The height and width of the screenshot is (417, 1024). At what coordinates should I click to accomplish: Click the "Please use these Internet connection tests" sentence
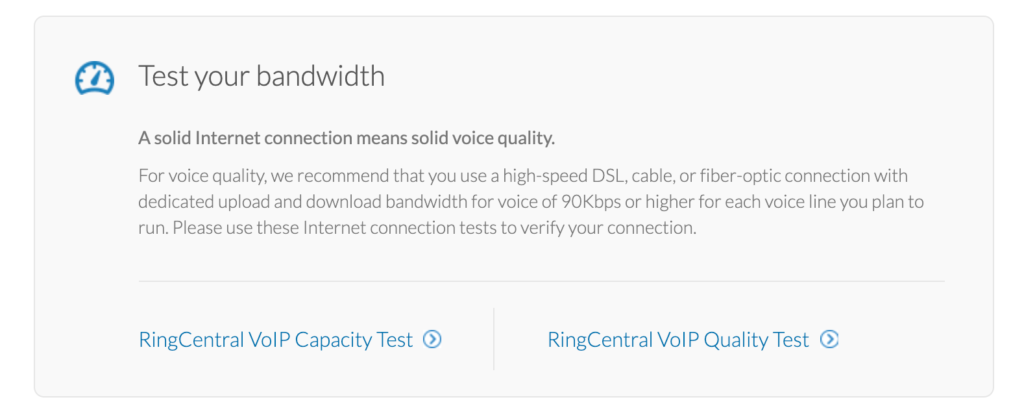(x=436, y=229)
